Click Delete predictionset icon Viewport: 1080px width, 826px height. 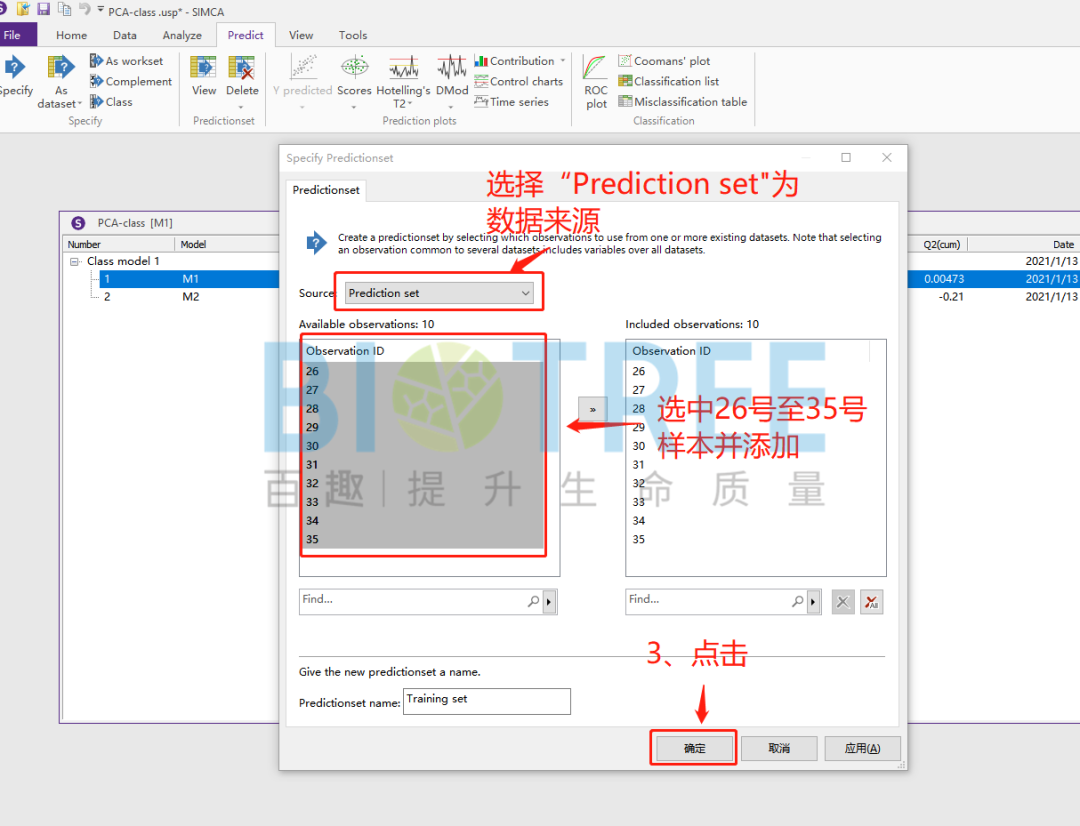(x=242, y=72)
